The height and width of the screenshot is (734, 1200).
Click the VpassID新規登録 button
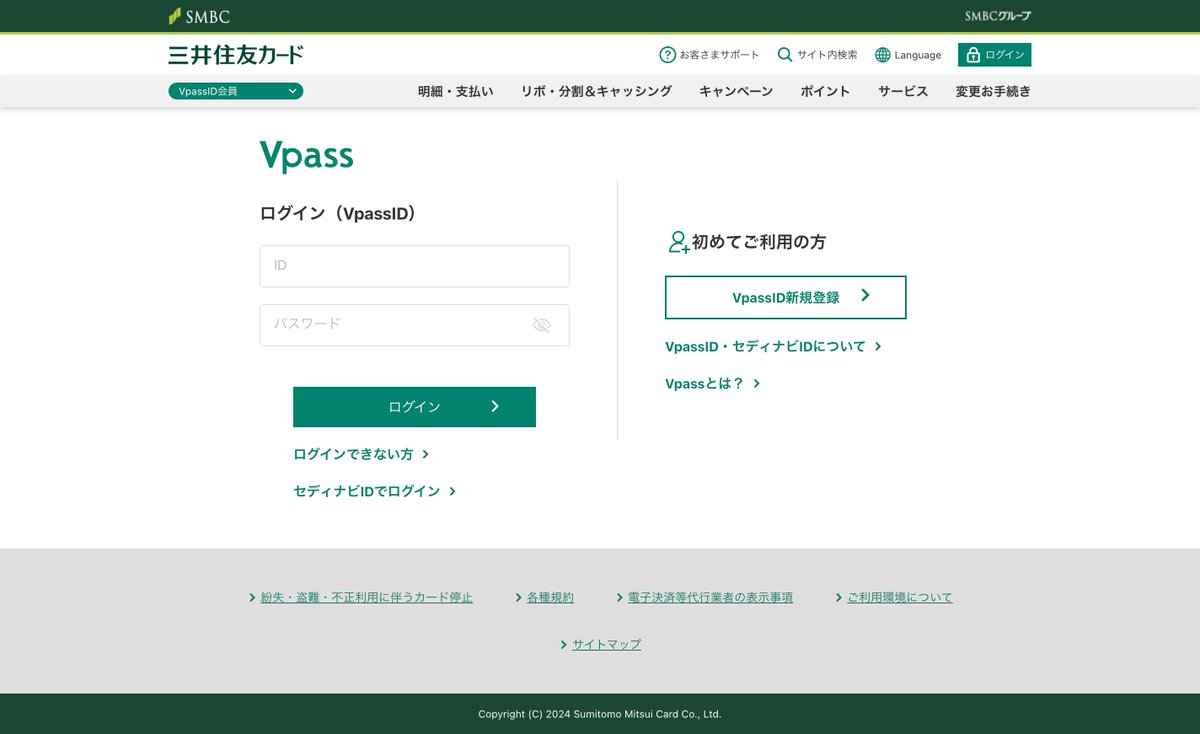(x=785, y=297)
